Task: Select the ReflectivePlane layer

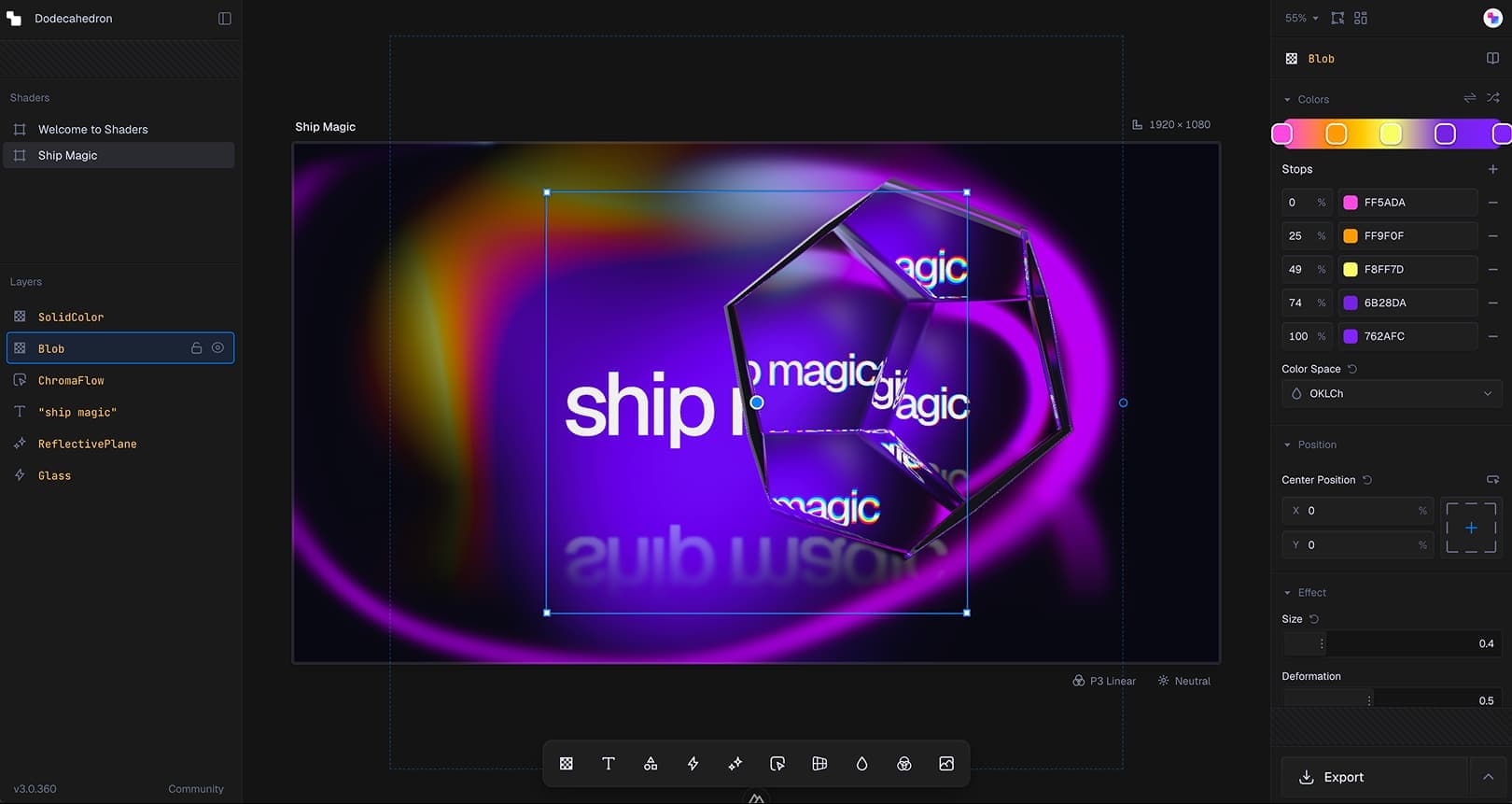Action: (119, 444)
